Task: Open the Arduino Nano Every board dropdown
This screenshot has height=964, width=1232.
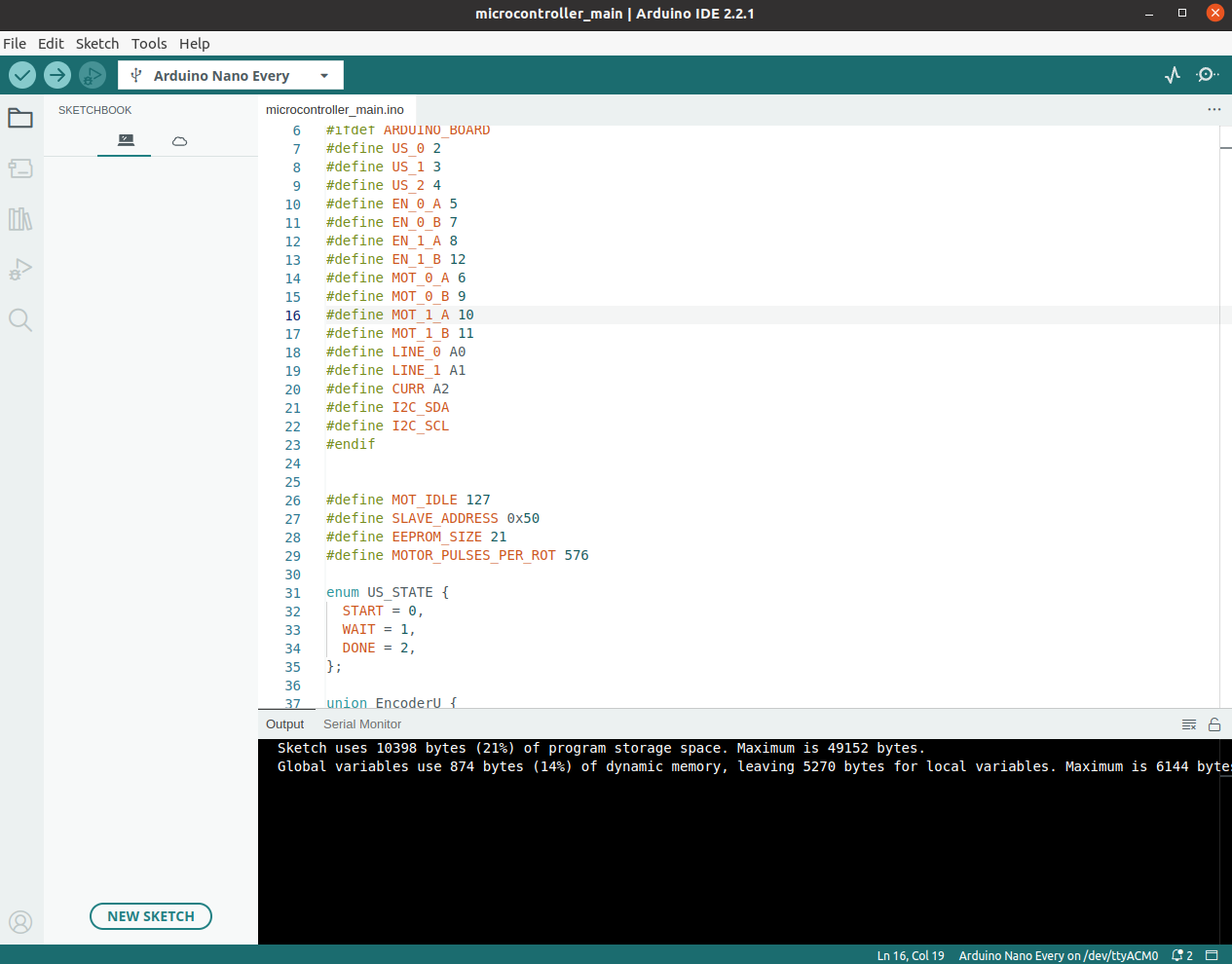Action: coord(231,76)
